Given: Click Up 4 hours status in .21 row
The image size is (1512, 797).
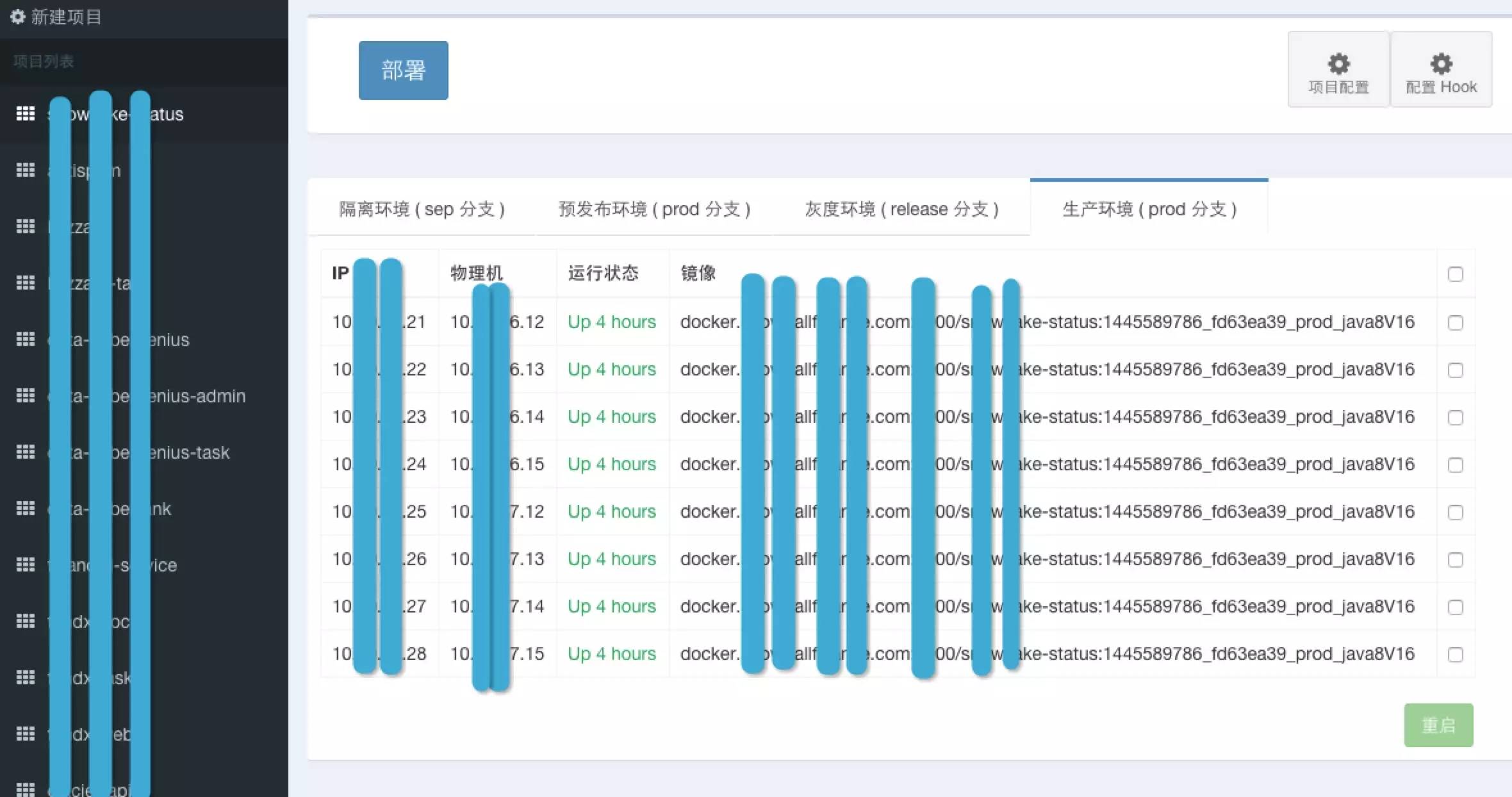Looking at the screenshot, I should coord(612,322).
